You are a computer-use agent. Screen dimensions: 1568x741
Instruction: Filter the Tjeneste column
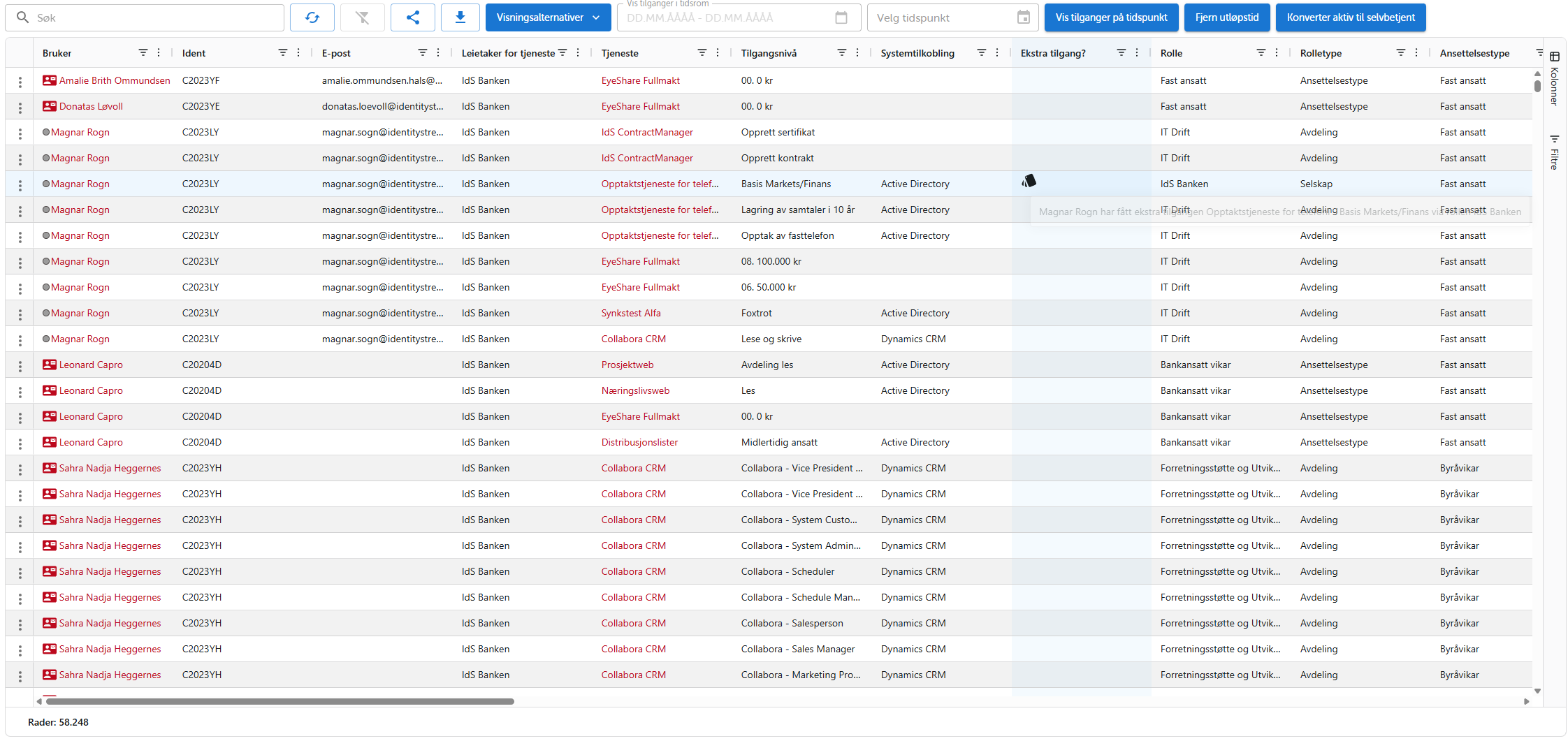(x=701, y=52)
